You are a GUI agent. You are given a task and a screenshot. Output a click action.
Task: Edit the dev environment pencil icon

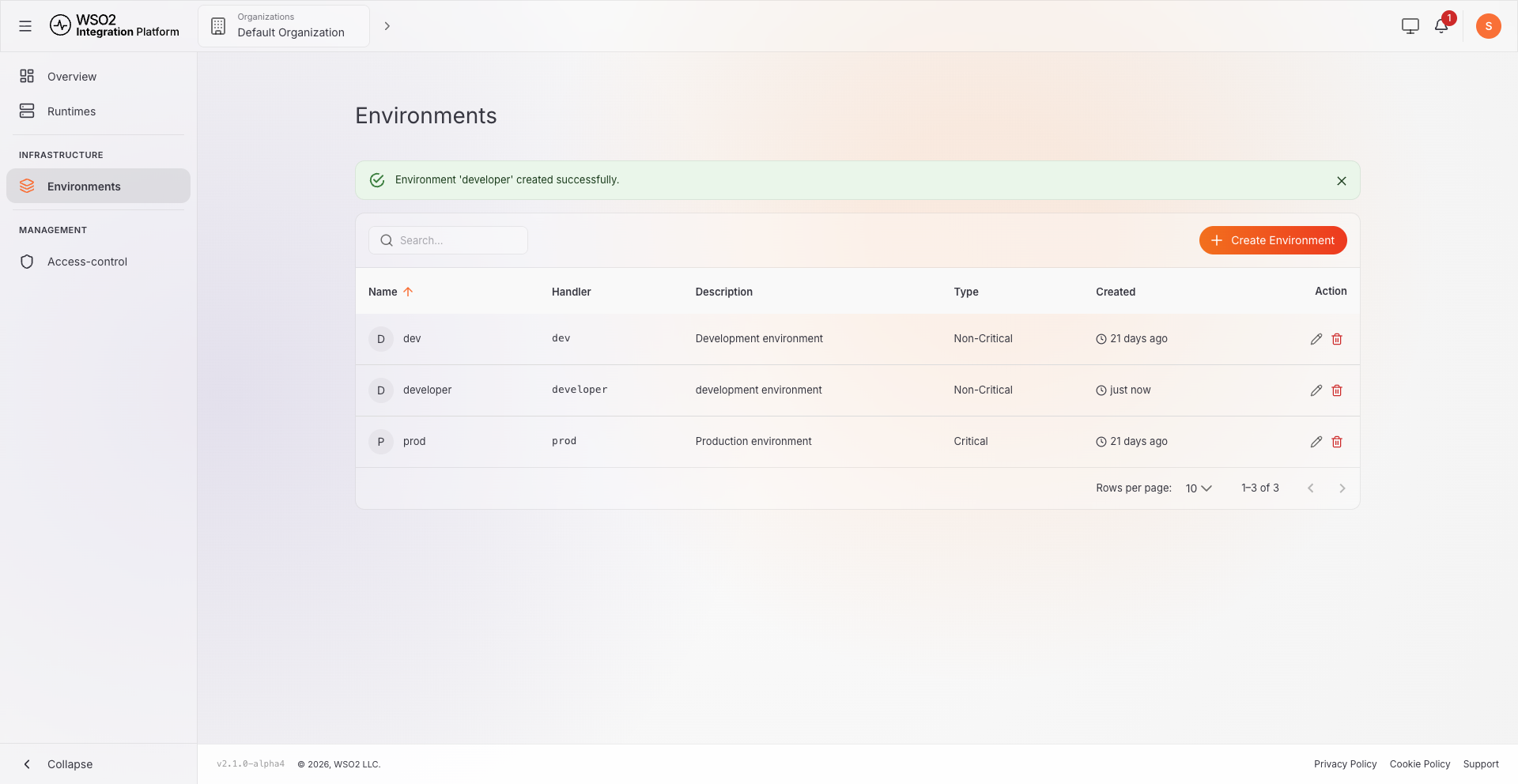1316,339
